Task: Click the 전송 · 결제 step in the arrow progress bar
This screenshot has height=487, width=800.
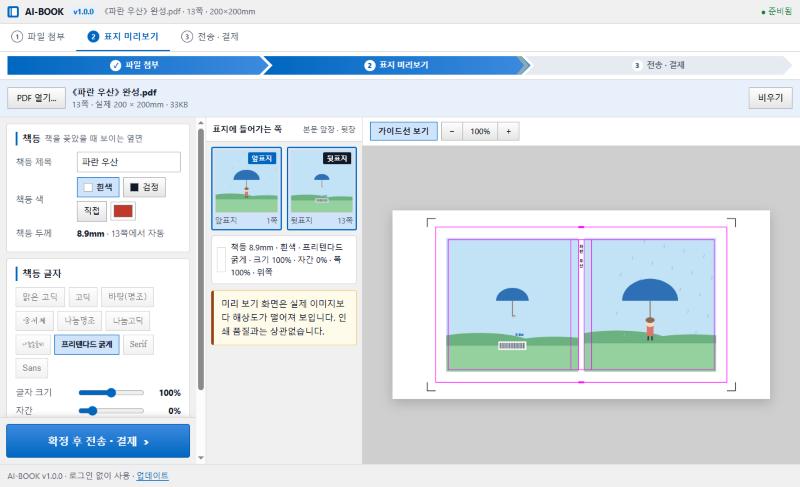Action: pyautogui.click(x=659, y=65)
